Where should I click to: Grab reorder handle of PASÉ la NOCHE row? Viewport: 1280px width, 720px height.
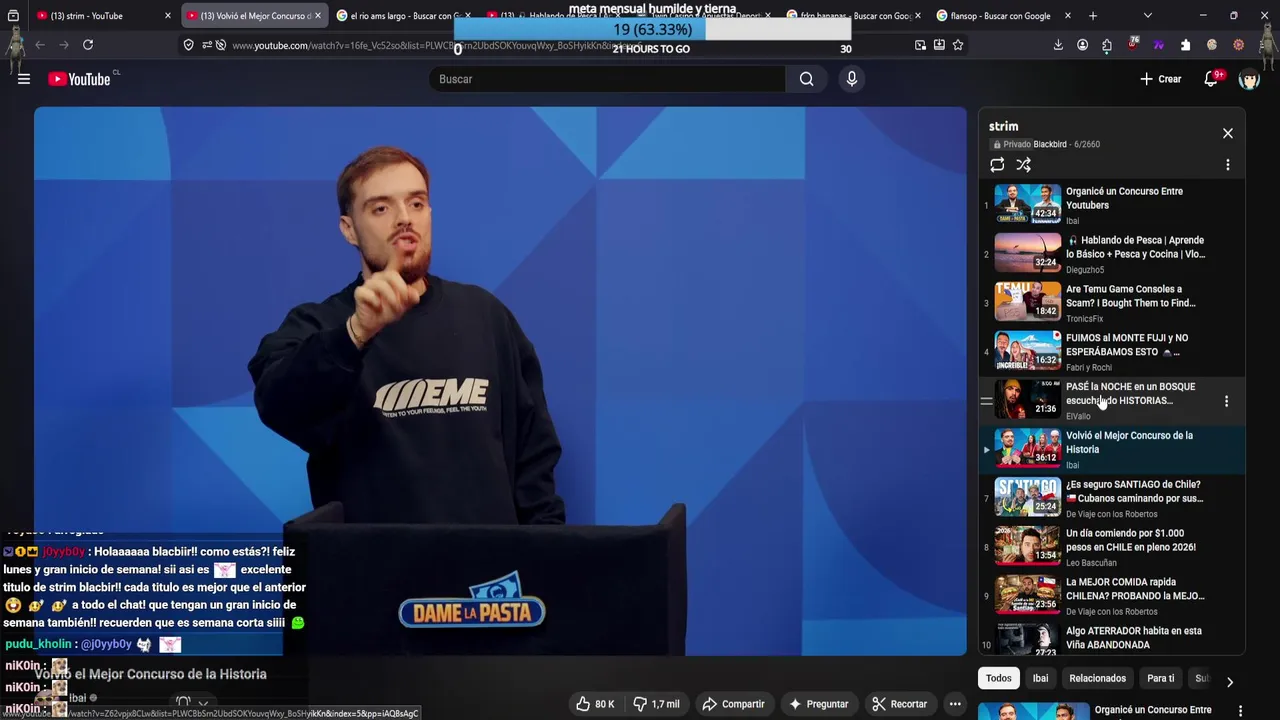click(x=986, y=401)
